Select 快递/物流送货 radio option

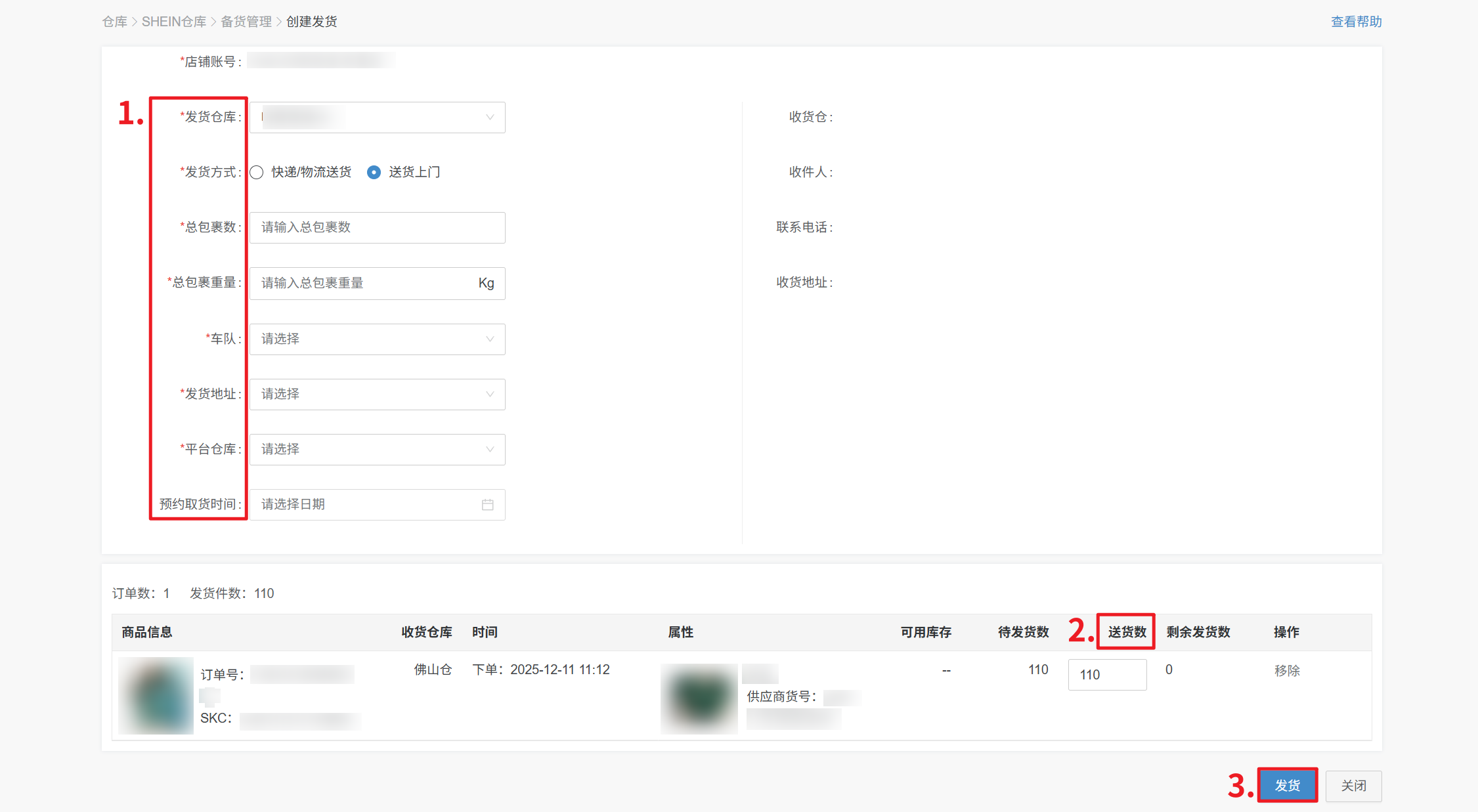coord(257,172)
